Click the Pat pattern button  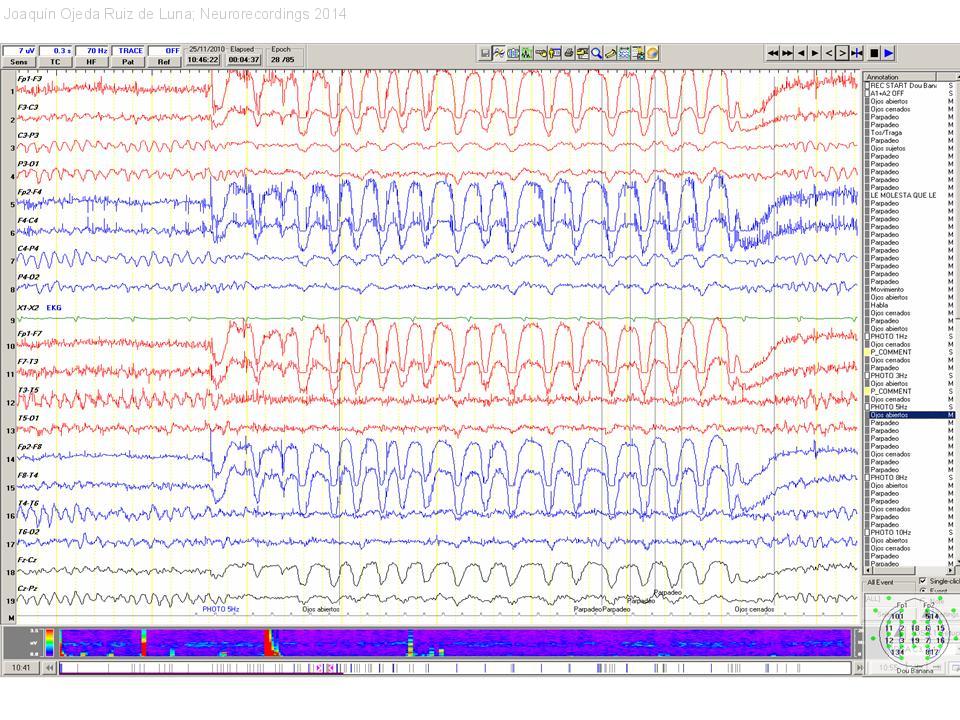pos(128,61)
